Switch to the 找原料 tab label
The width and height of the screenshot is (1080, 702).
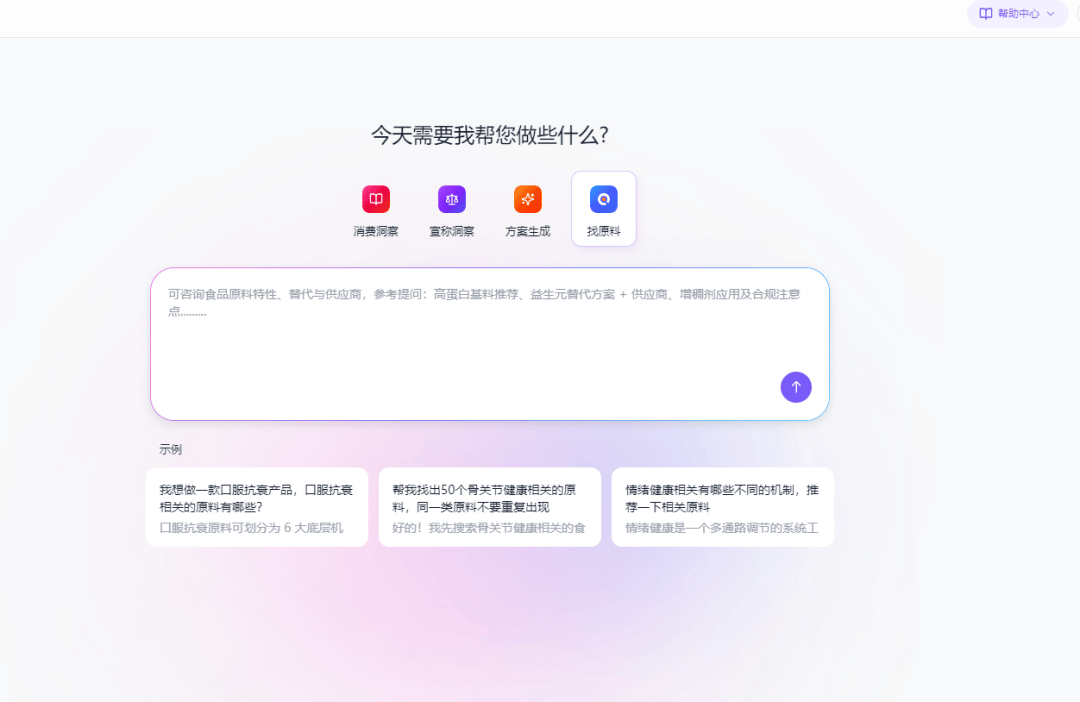click(603, 231)
